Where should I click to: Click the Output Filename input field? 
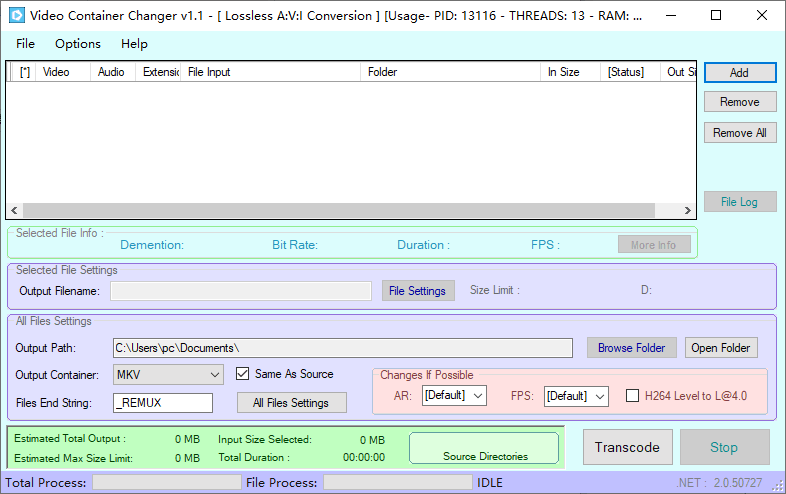click(241, 291)
